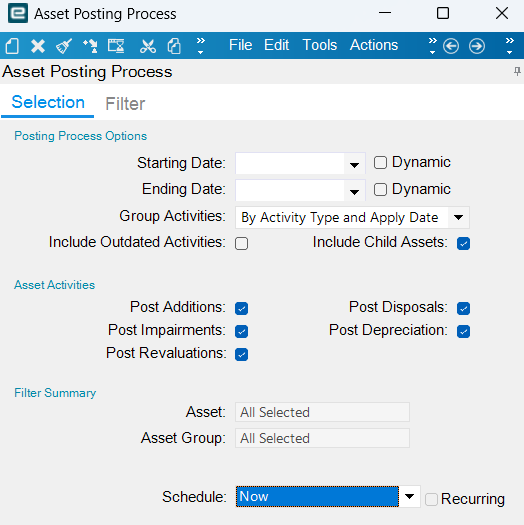This screenshot has height=525, width=524.
Task: Click the forward navigation arrow icon
Action: [x=477, y=46]
